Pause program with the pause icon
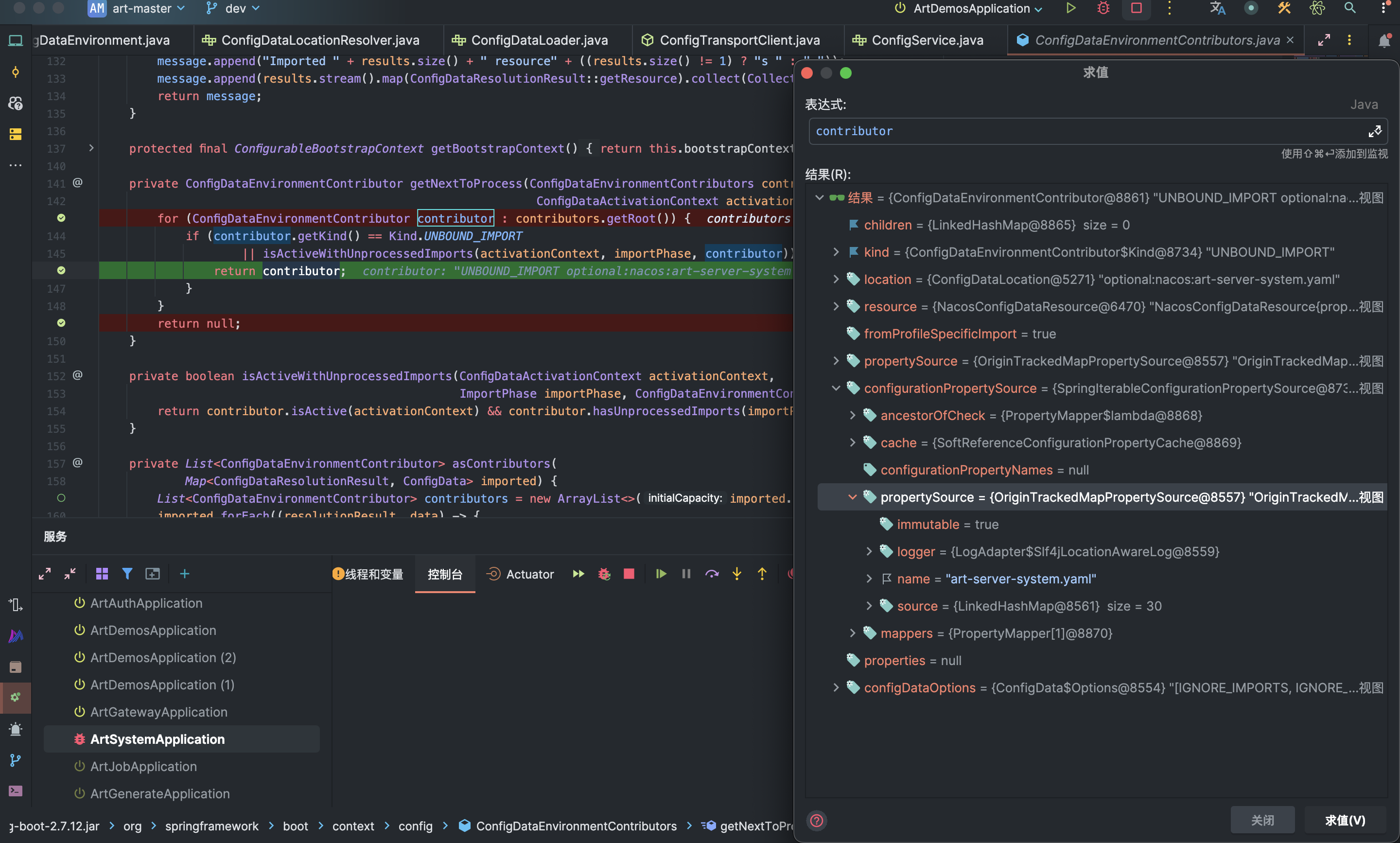 click(x=686, y=574)
